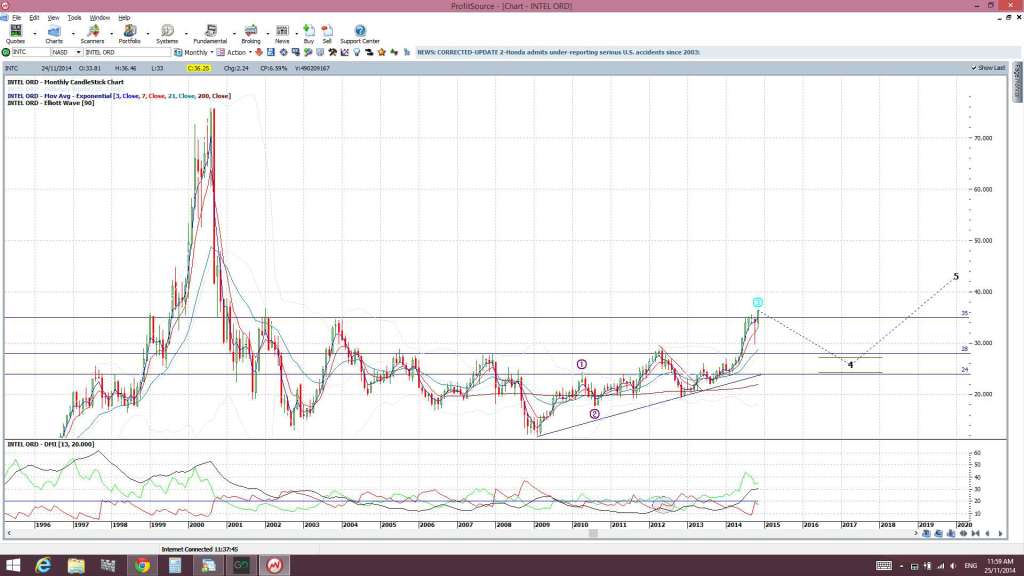Click the Internet Connected status text
Viewport: 1024px width, 576px height.
200,549
